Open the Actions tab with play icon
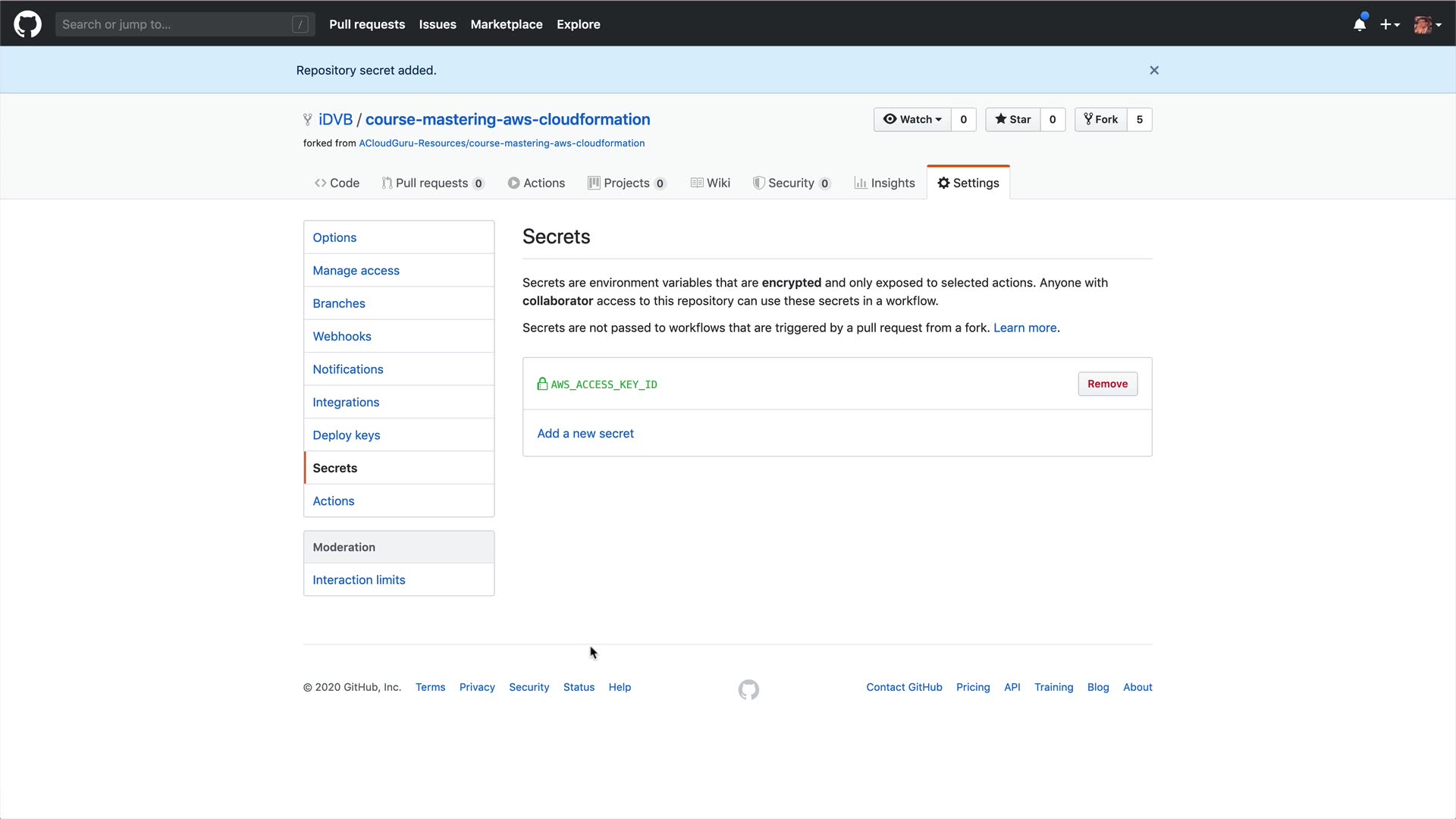This screenshot has height=819, width=1456. pos(536,183)
